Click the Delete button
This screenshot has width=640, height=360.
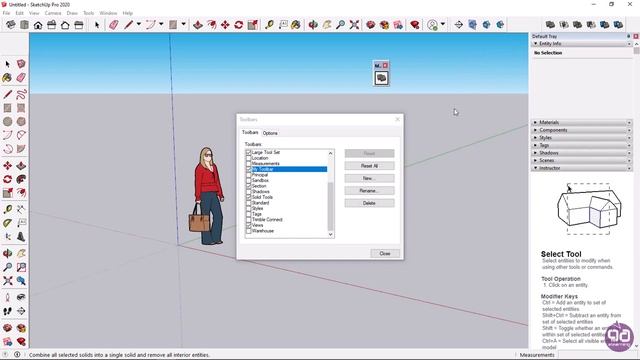click(x=369, y=203)
